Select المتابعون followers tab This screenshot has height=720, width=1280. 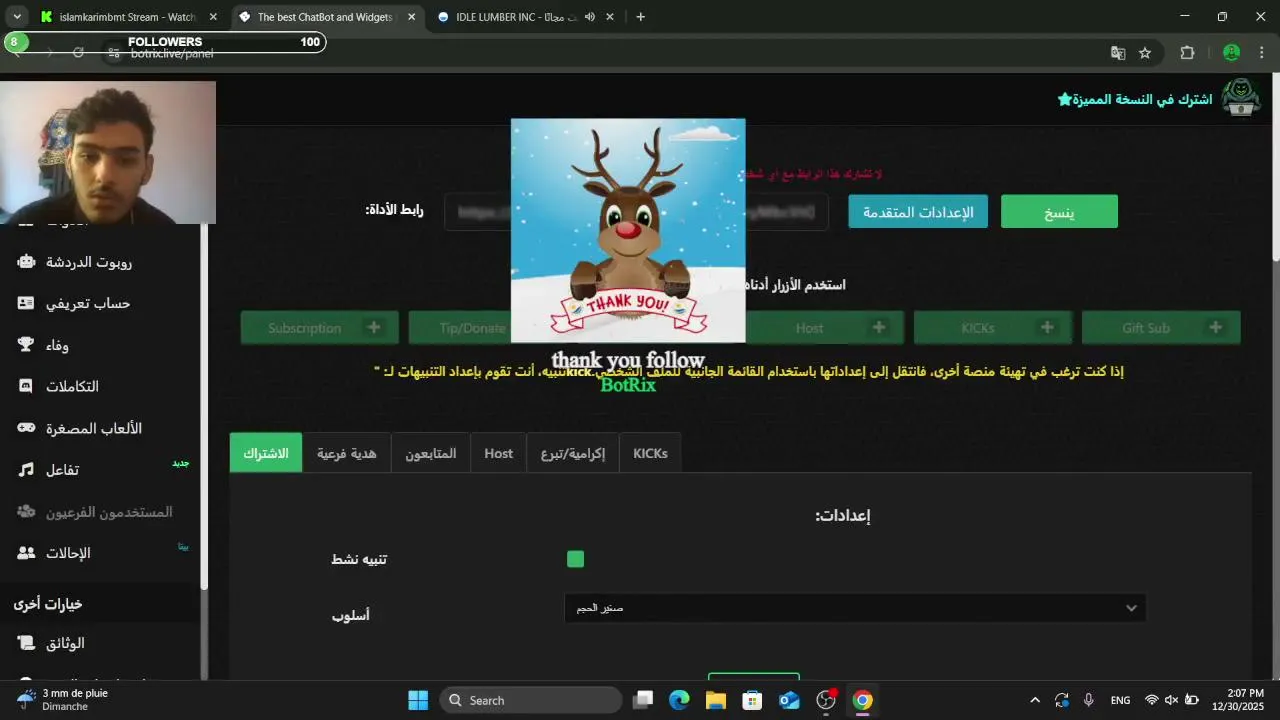[431, 453]
